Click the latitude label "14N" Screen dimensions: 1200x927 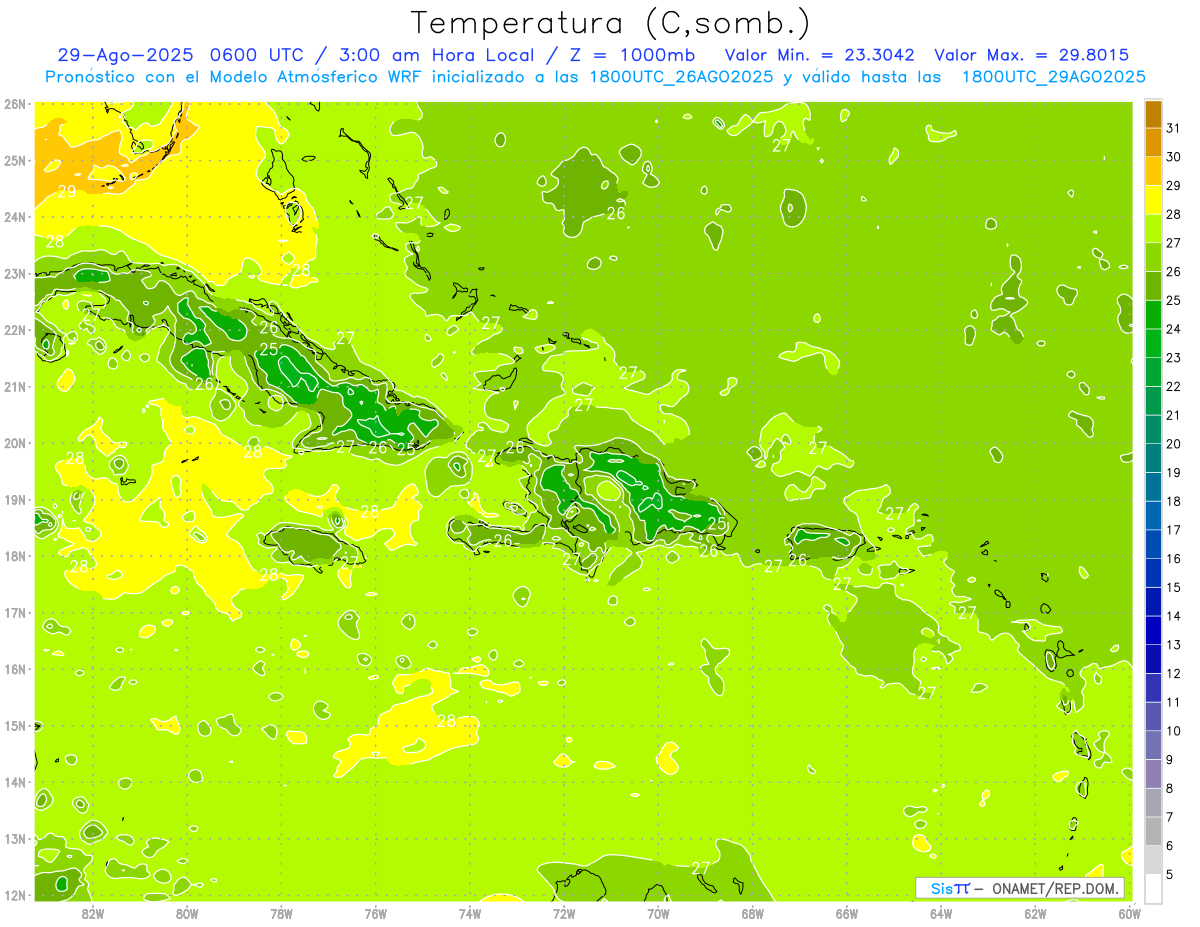click(x=14, y=782)
